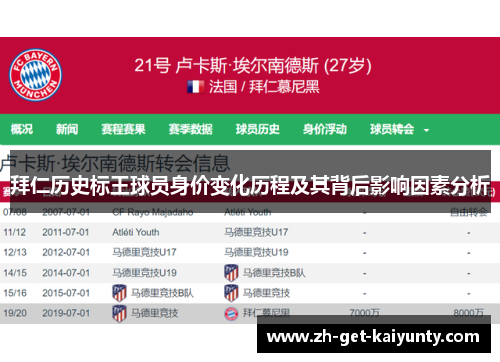Screen dimensions: 500x362
Task: Select the date 2014-07-01
Action: point(66,273)
